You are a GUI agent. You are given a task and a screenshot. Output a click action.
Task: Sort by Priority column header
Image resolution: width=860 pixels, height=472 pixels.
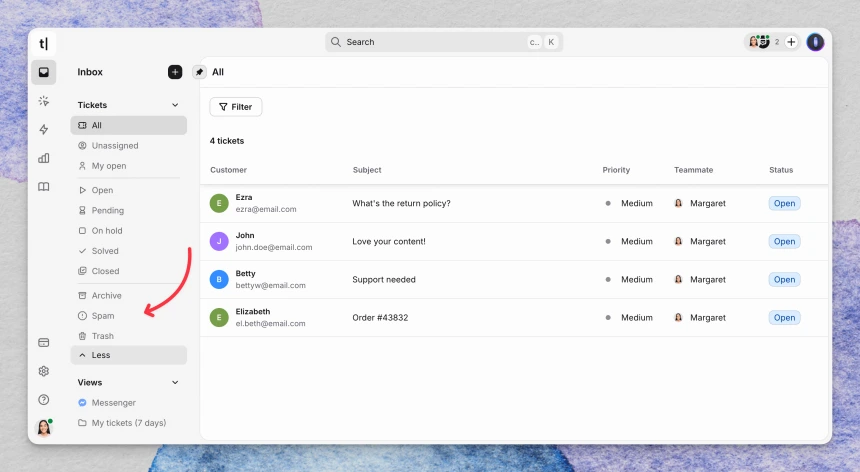pos(616,170)
